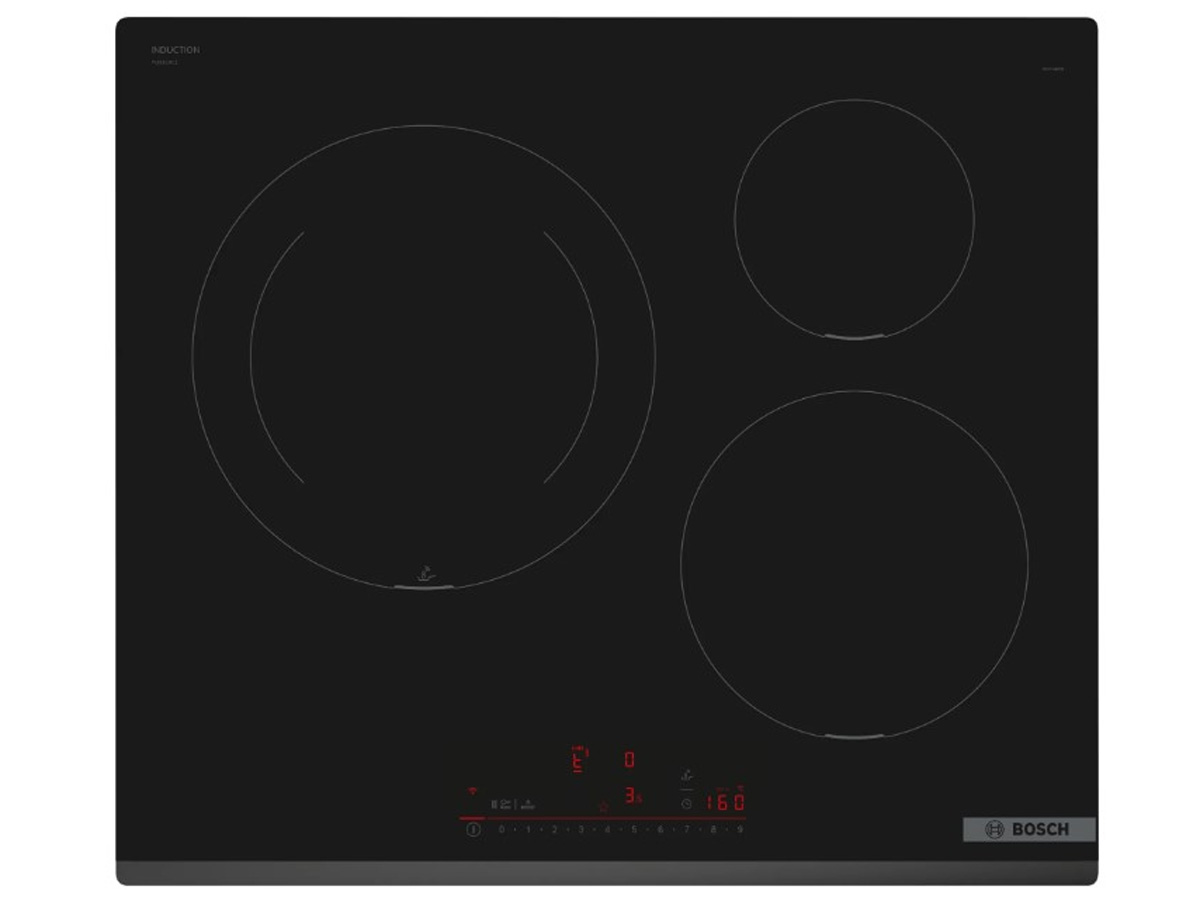
Task: Click the Bosch logo badge
Action: 1029,829
